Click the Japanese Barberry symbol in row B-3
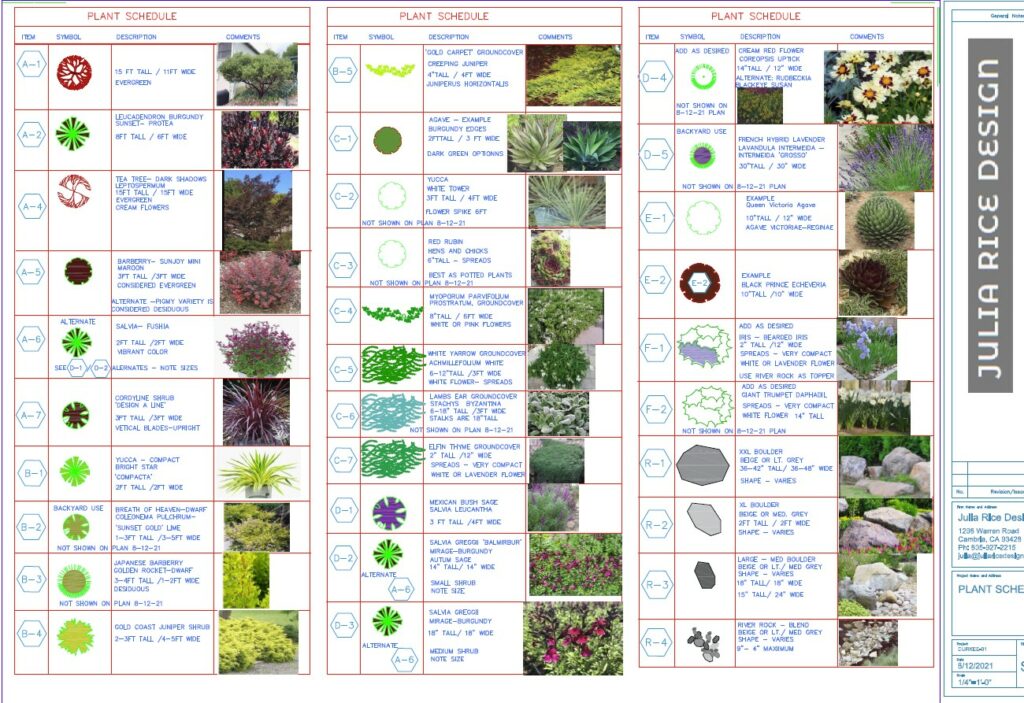The height and width of the screenshot is (703, 1024). point(74,581)
